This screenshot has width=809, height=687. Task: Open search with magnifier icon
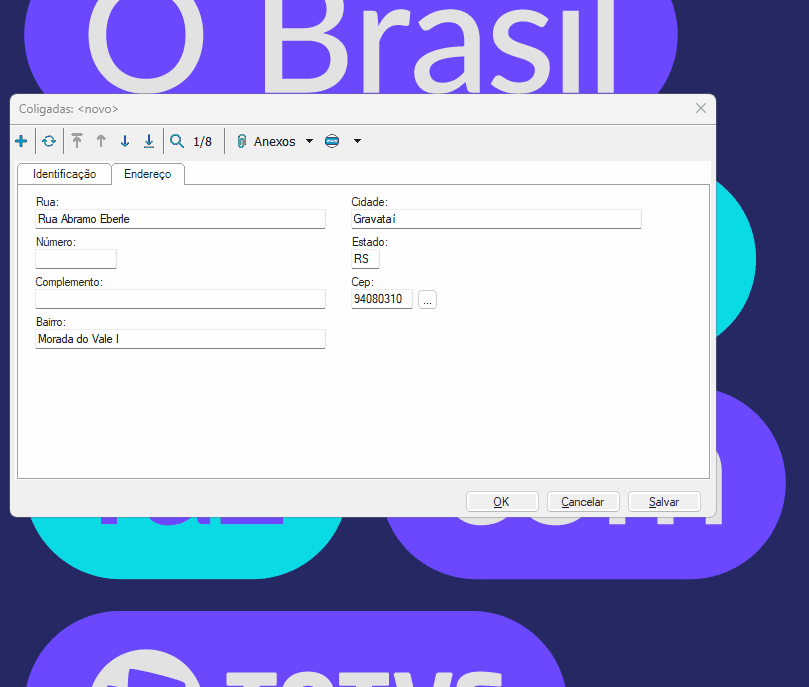pos(177,141)
